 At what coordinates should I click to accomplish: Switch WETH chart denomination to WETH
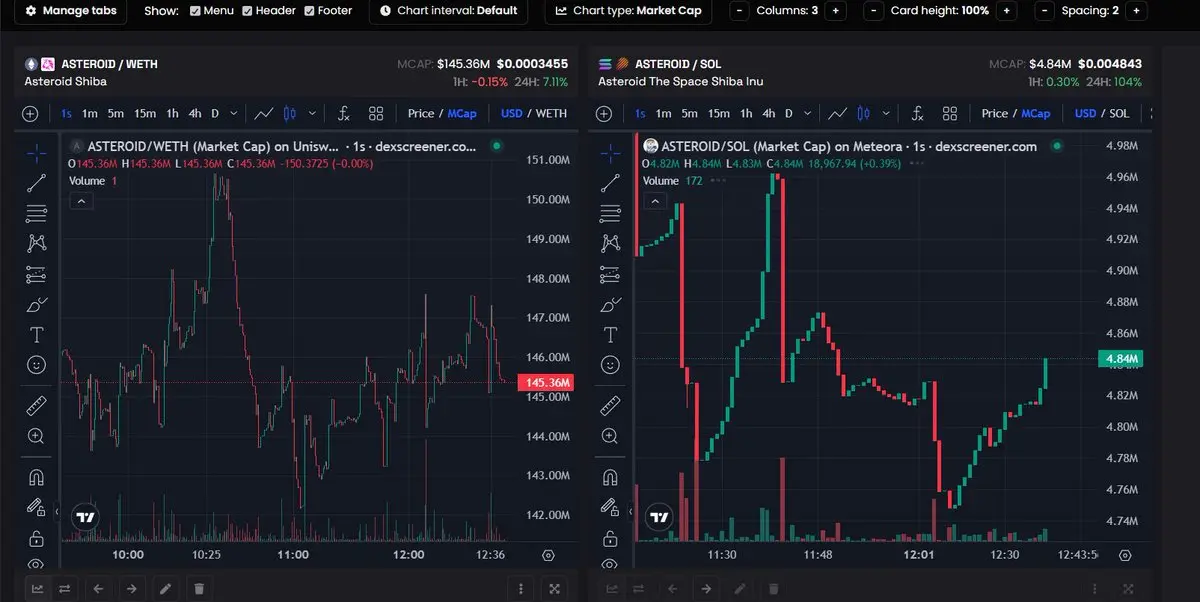pyautogui.click(x=552, y=114)
